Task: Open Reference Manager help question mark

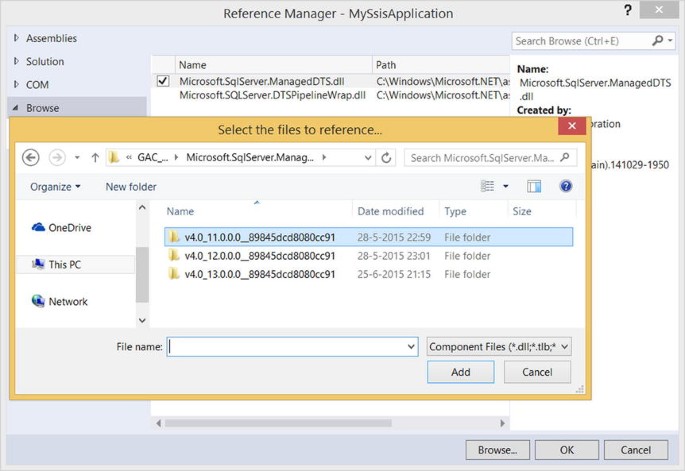Action: [x=628, y=10]
